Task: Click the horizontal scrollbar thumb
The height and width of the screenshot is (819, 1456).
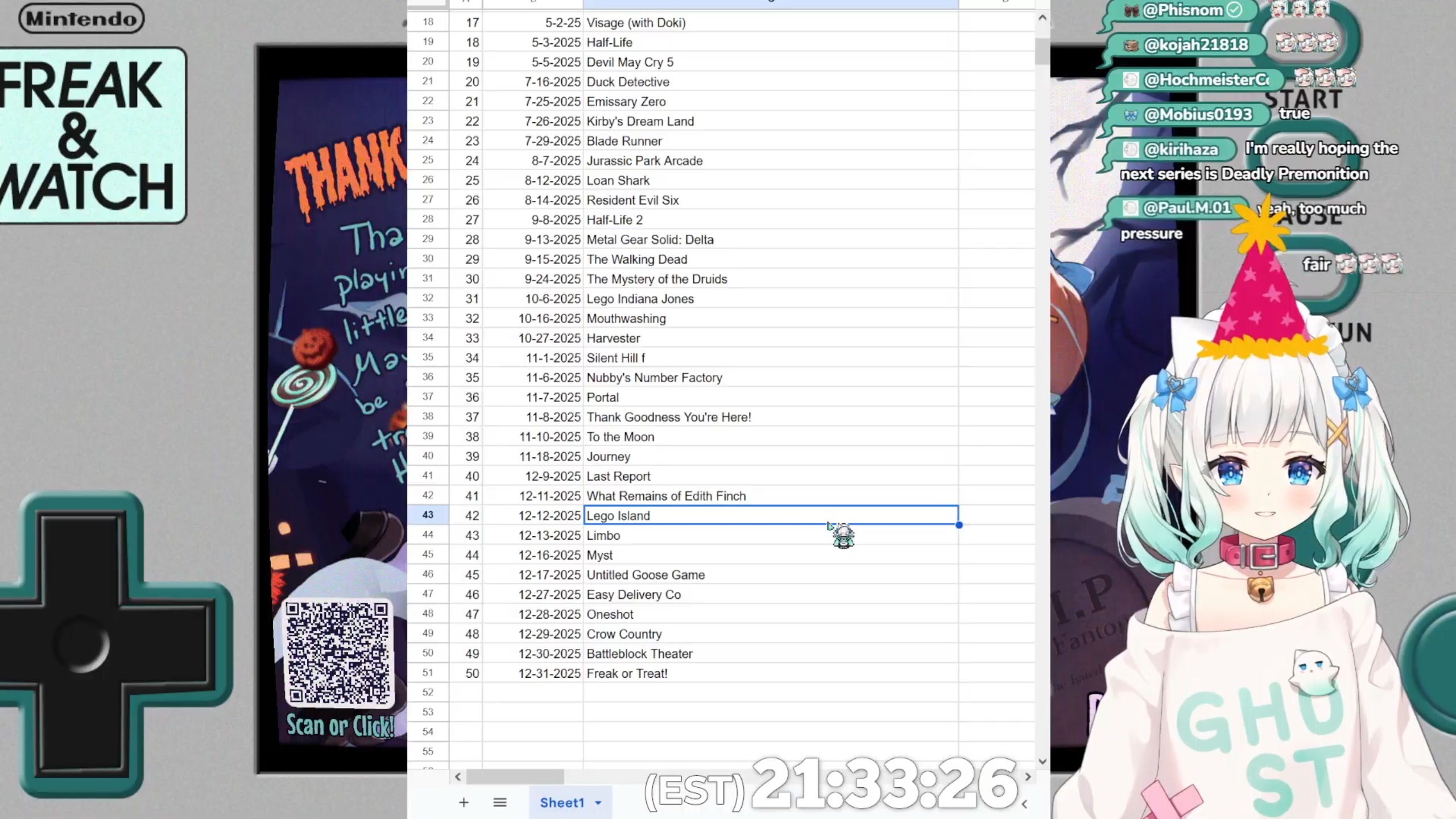Action: (515, 777)
